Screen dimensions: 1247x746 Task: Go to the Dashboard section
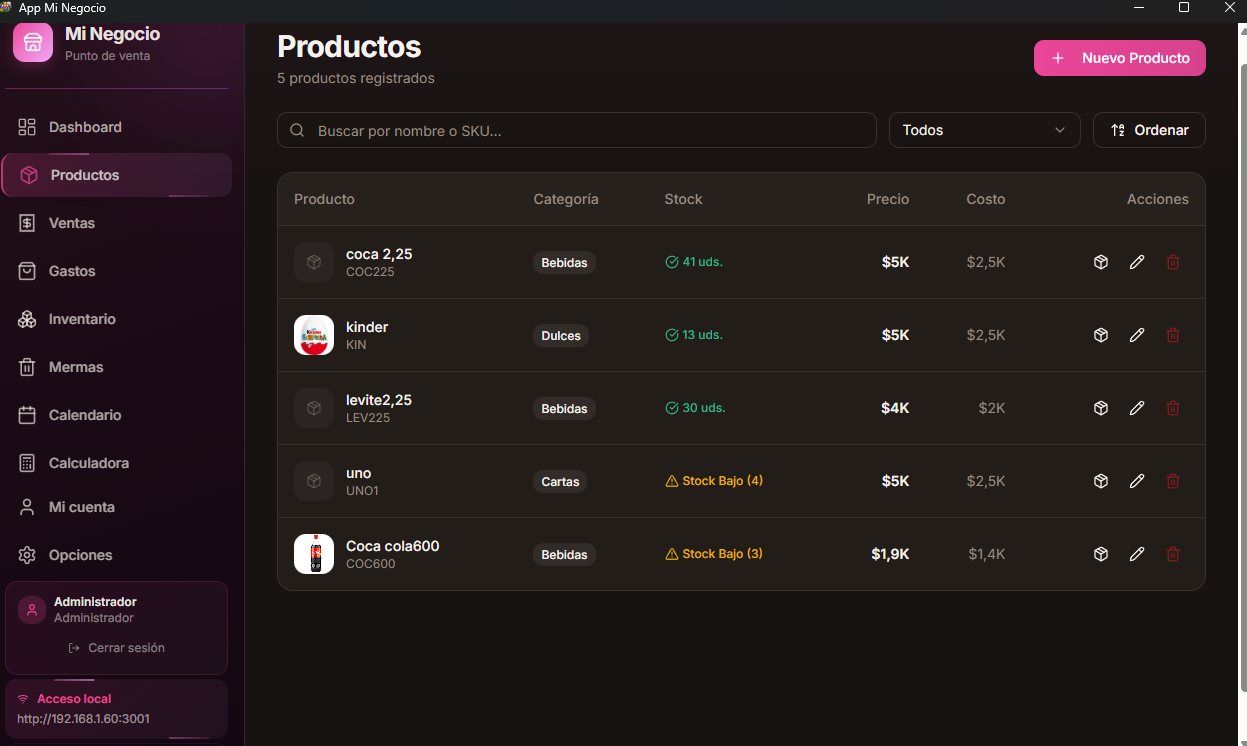(85, 127)
